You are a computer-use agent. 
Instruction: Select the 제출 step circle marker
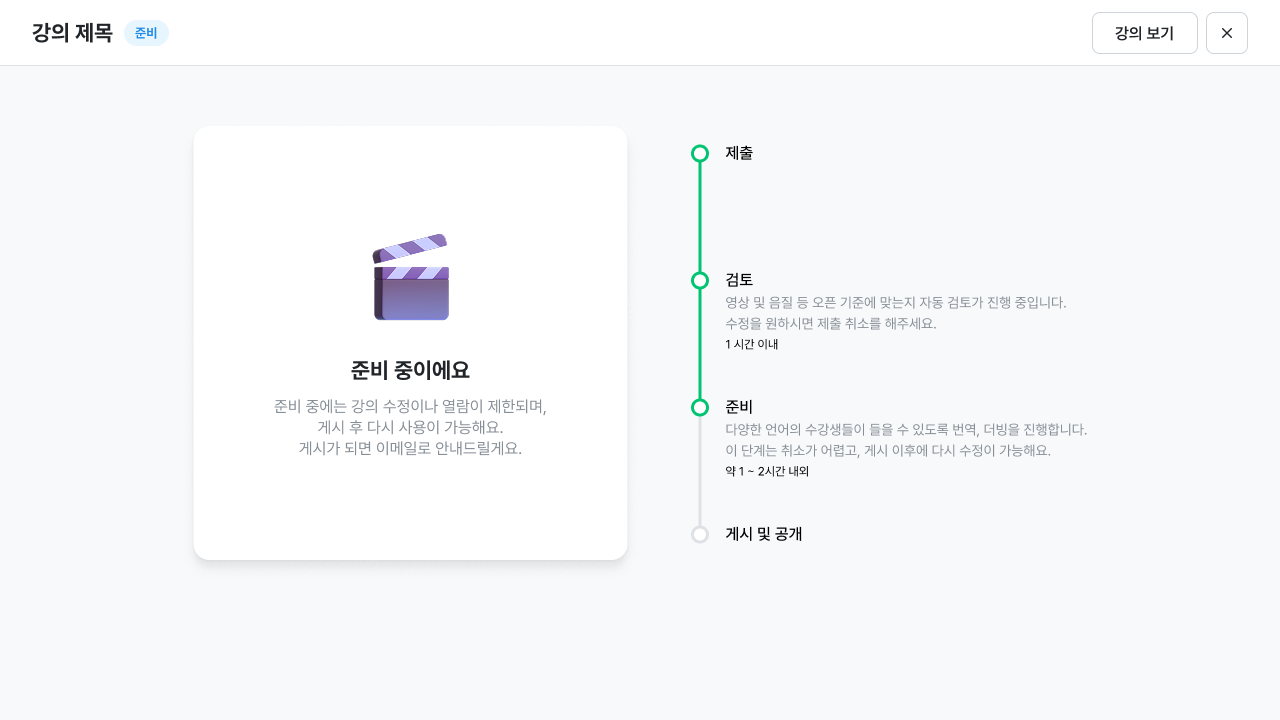point(700,153)
